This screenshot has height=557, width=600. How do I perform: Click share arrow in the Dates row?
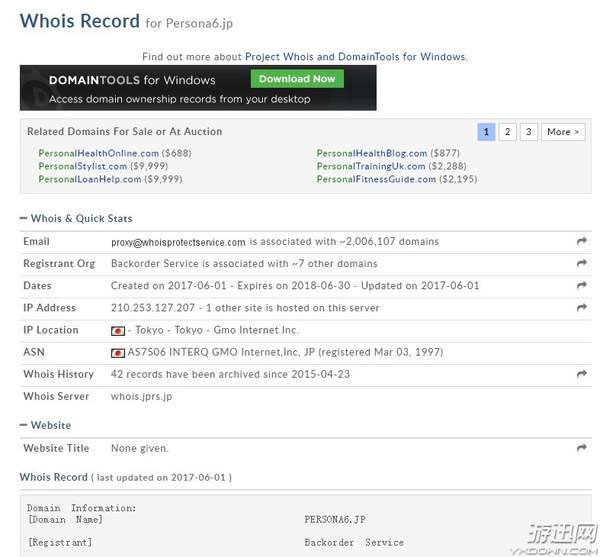point(582,286)
